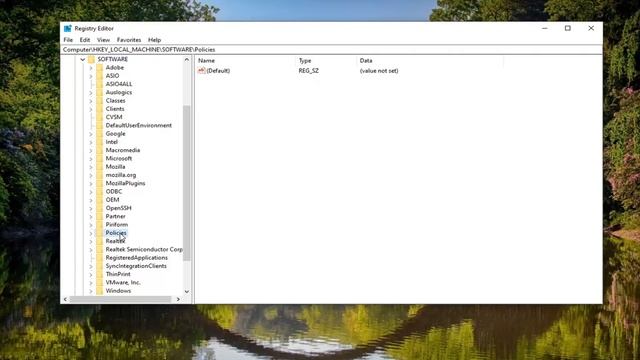Select the Classes key label
This screenshot has height=360, width=640.
(x=116, y=100)
